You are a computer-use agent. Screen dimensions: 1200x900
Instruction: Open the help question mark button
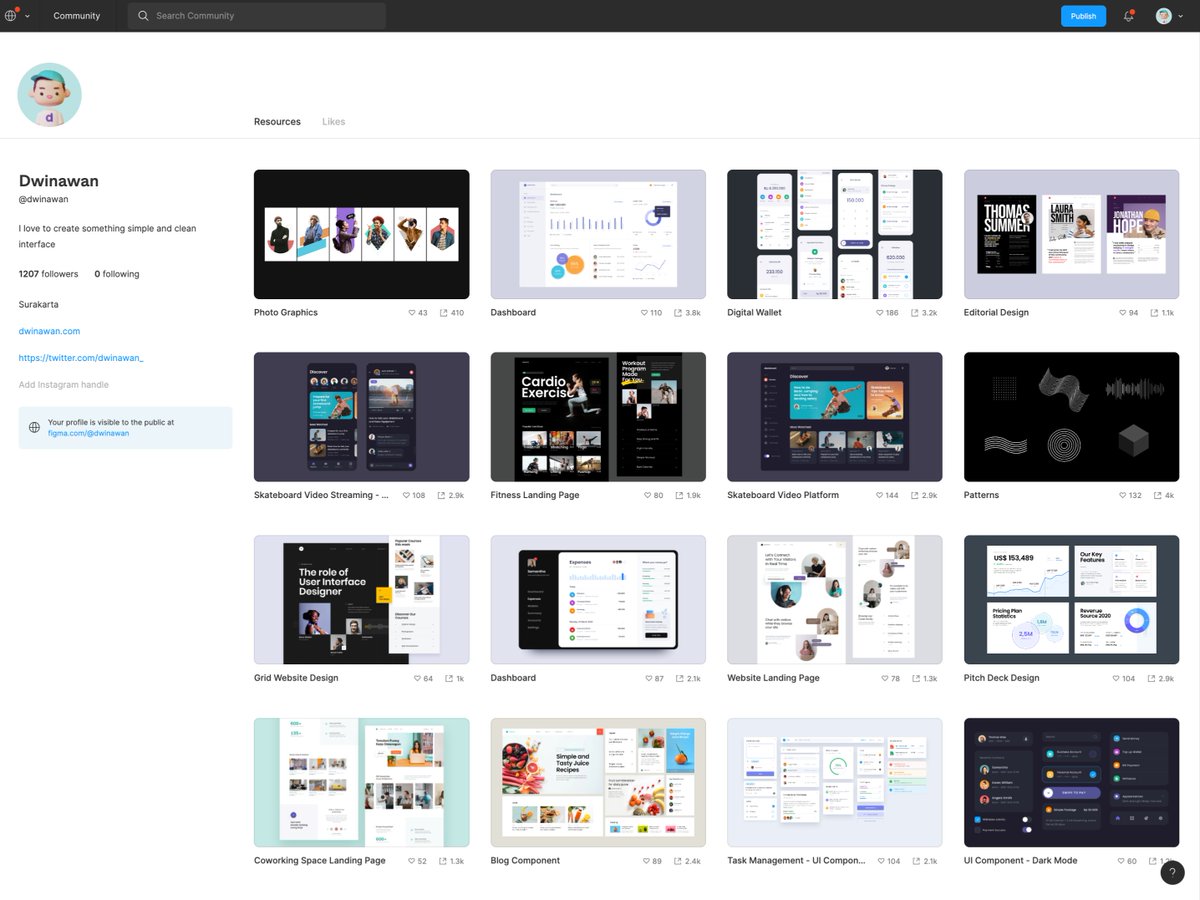pos(1172,872)
